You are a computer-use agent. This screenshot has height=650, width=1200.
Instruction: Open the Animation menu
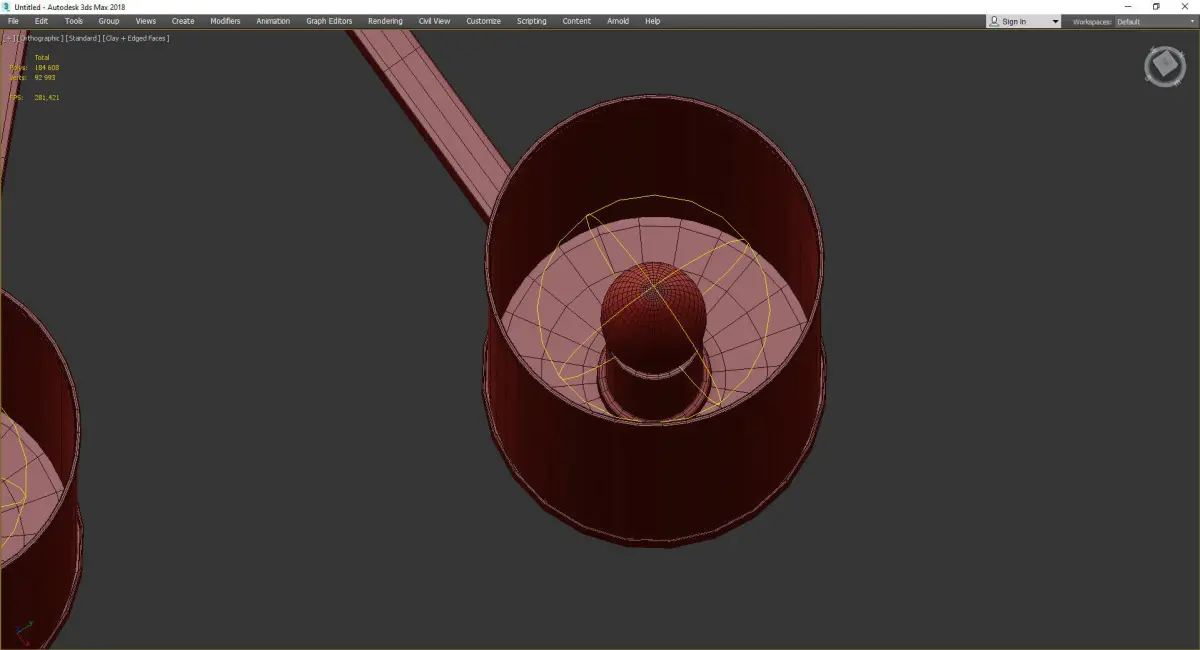point(273,21)
